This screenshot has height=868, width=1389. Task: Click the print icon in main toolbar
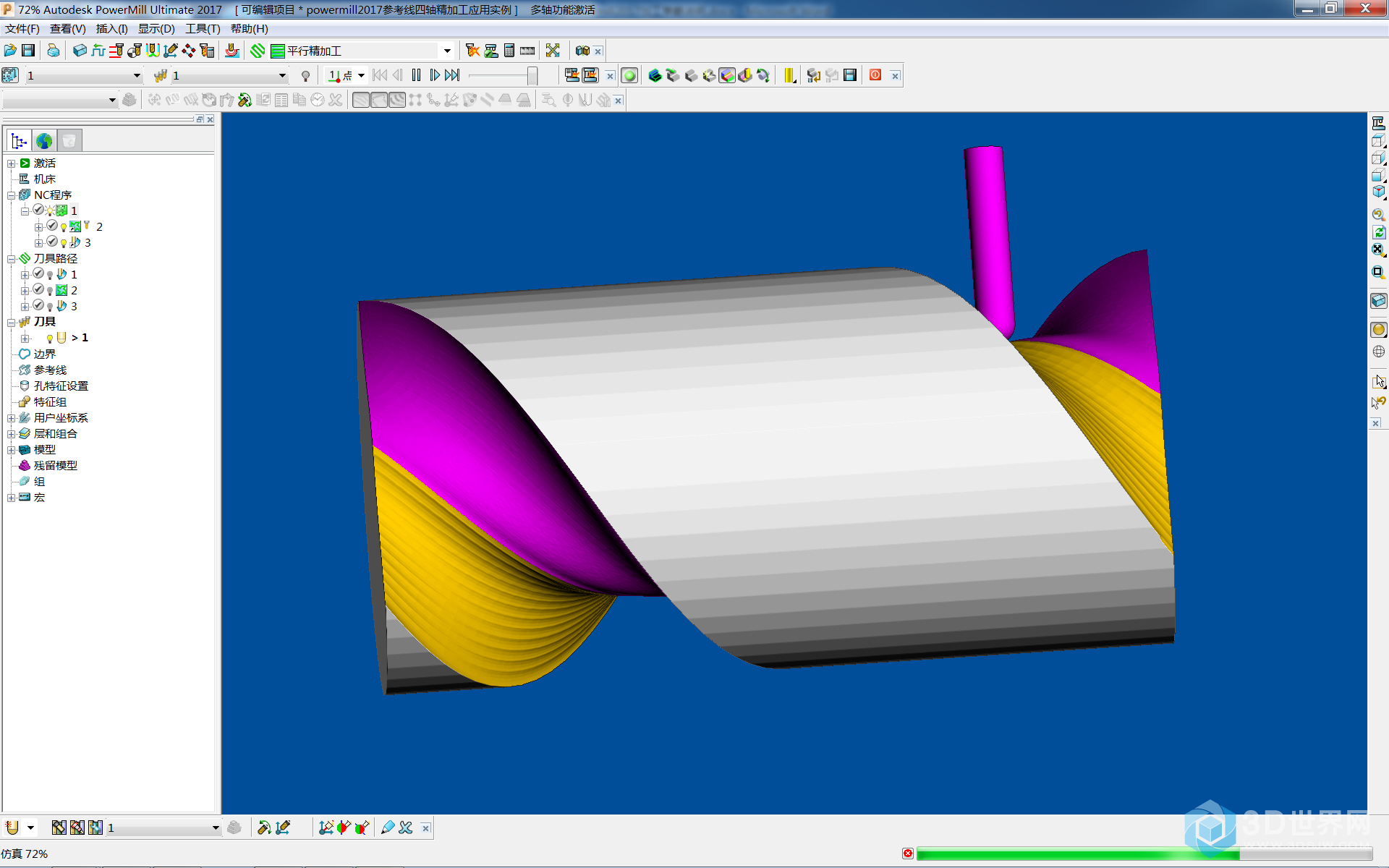[x=54, y=51]
